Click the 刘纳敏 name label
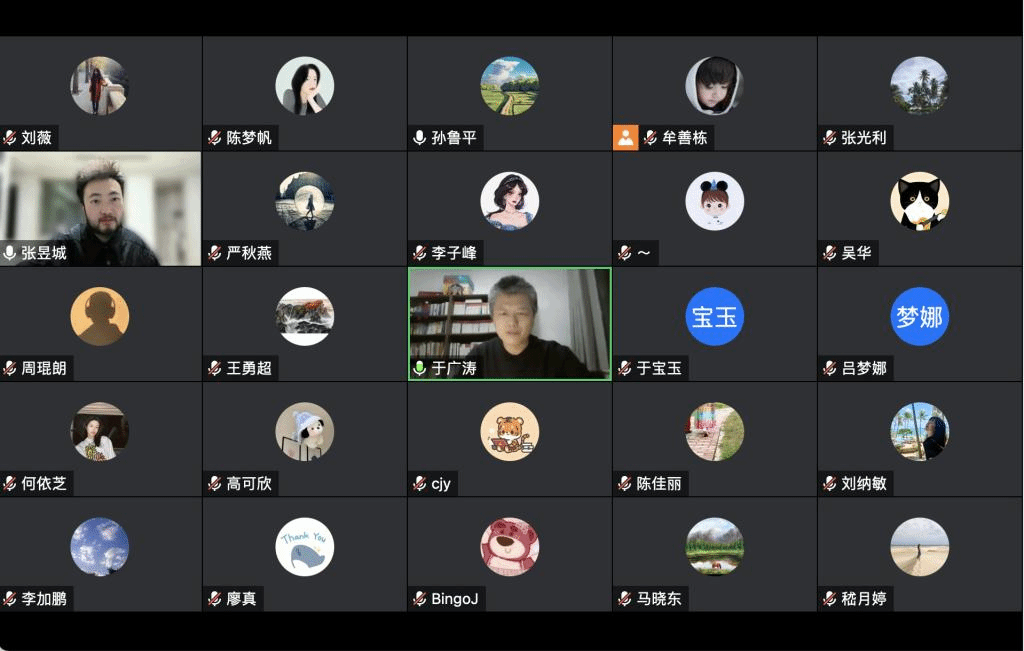 (x=863, y=484)
